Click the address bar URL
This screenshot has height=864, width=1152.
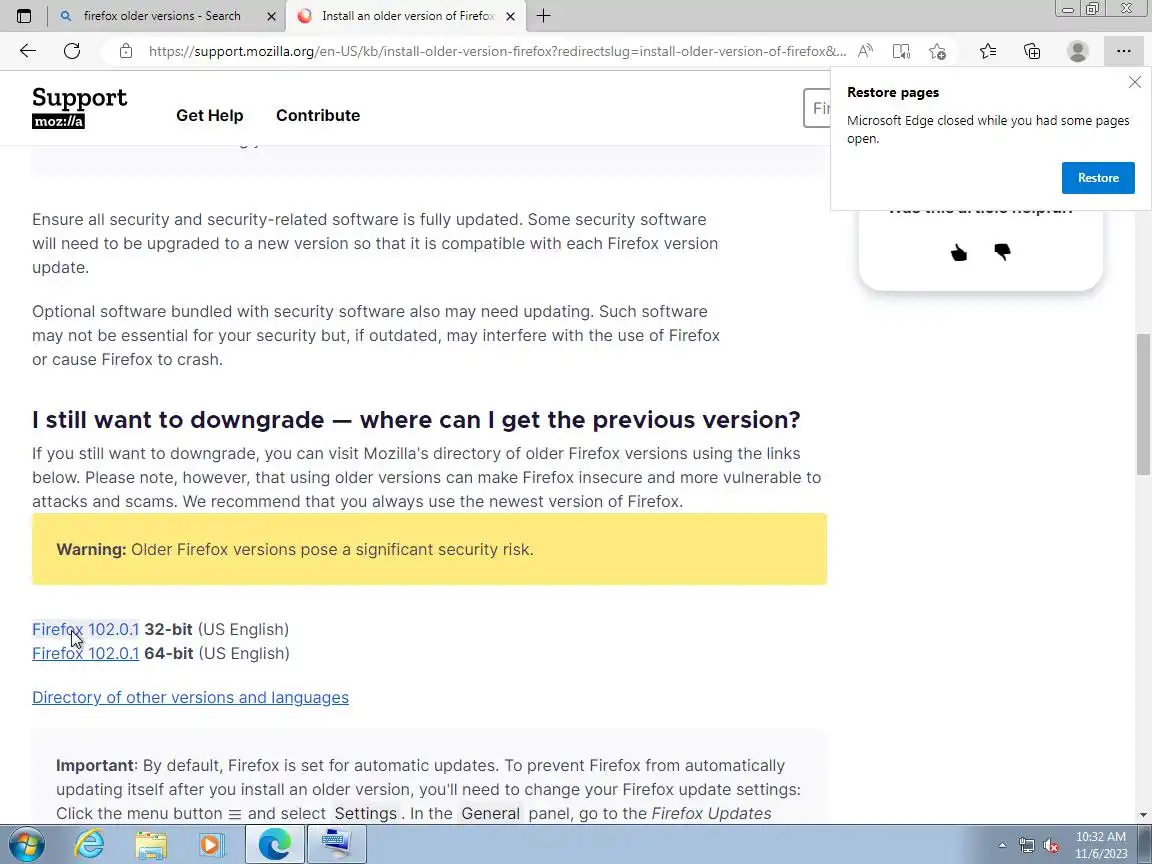coord(497,51)
